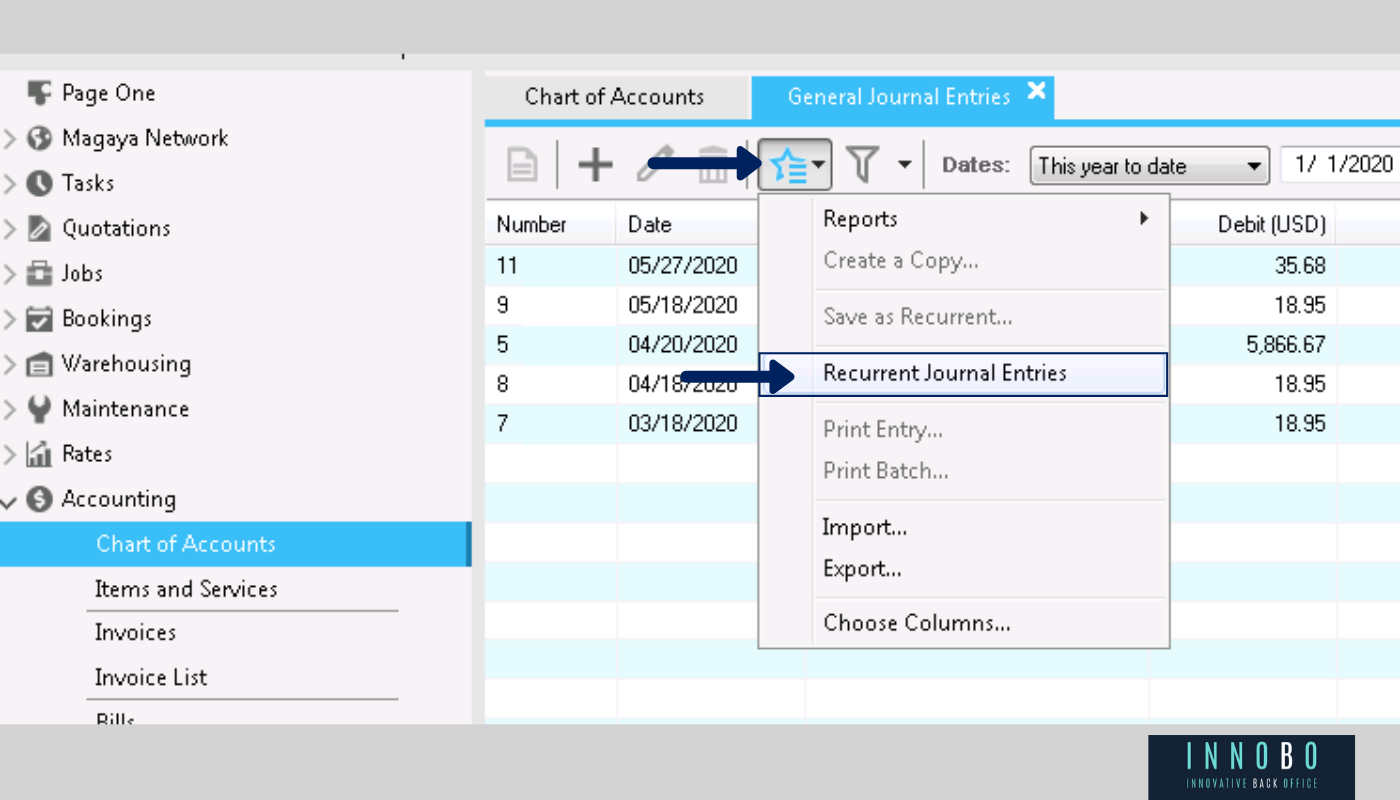Select journal entry number 5
The image size is (1400, 800).
tap(502, 345)
